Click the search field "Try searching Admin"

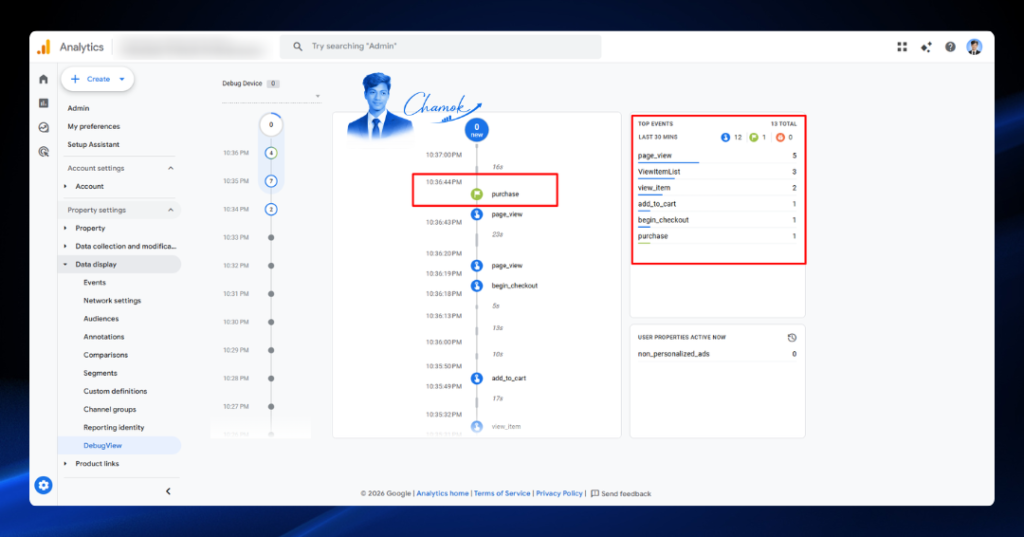click(x=441, y=46)
